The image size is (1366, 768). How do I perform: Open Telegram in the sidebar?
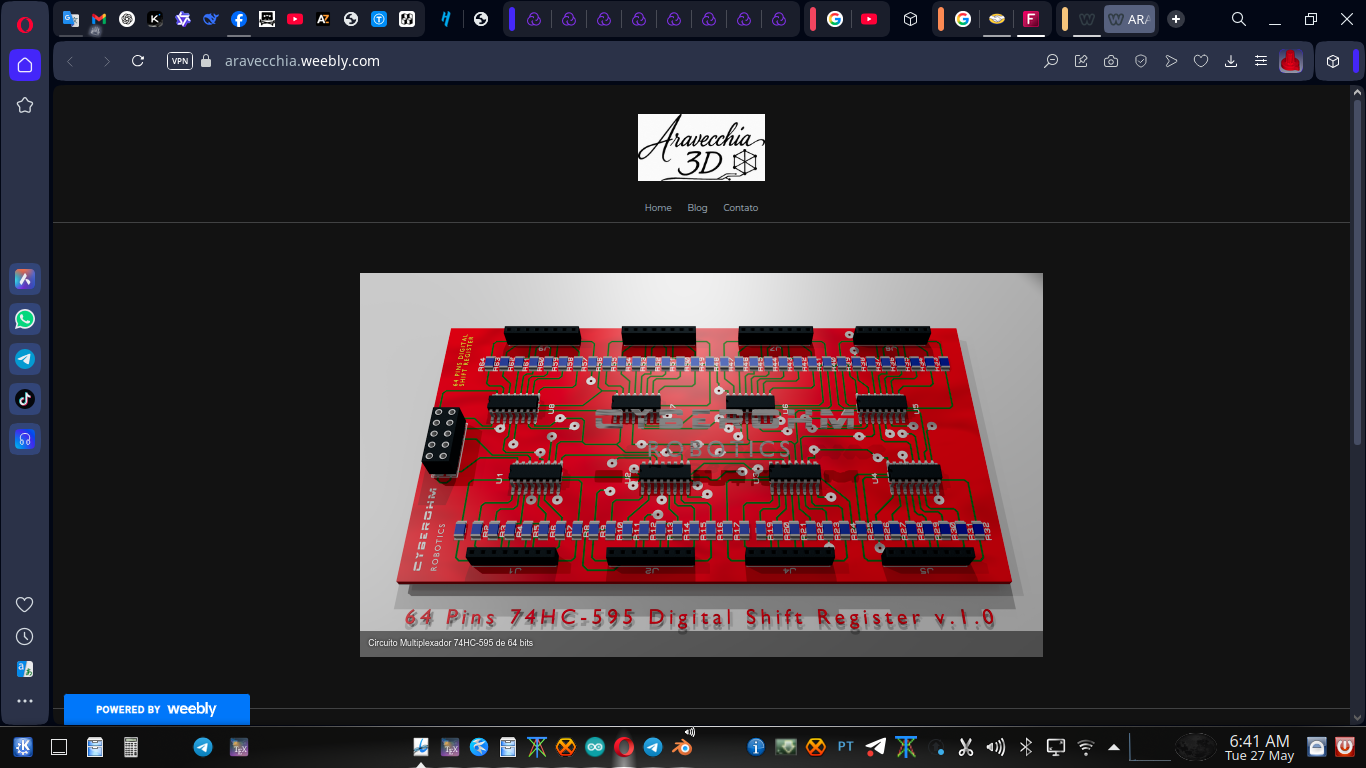point(25,359)
